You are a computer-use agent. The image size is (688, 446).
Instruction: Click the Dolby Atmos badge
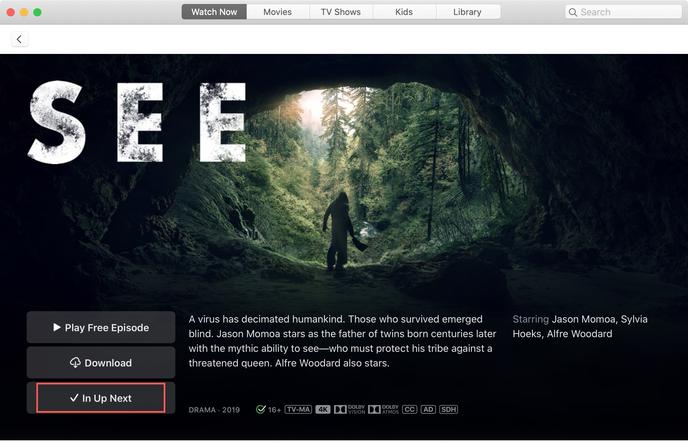tap(383, 410)
